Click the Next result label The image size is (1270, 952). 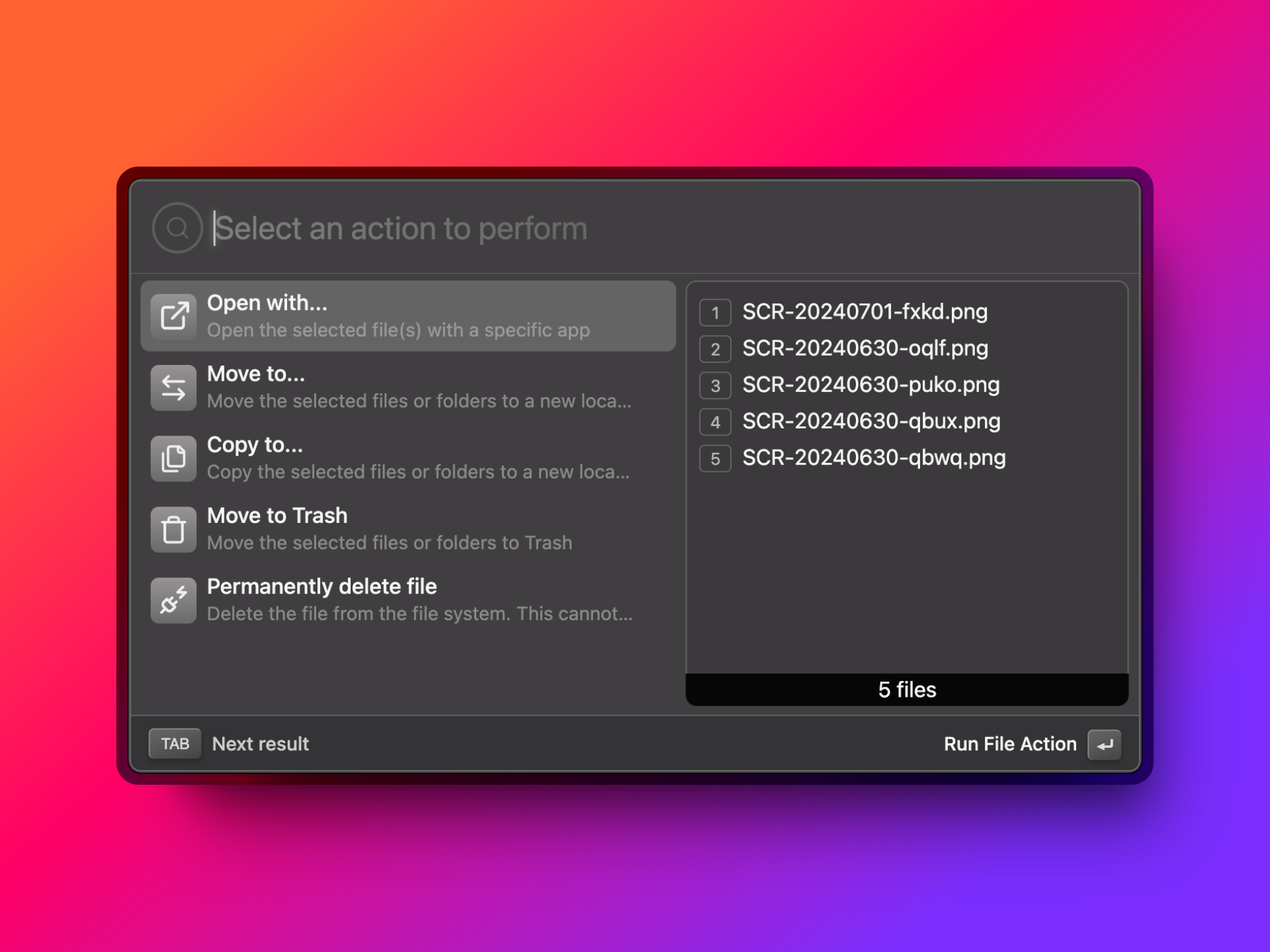261,744
